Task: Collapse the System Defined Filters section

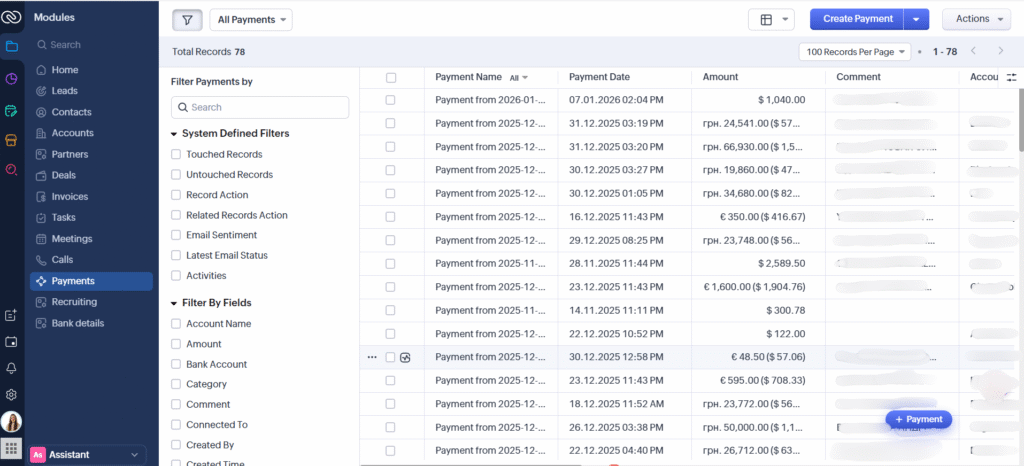Action: click(173, 134)
